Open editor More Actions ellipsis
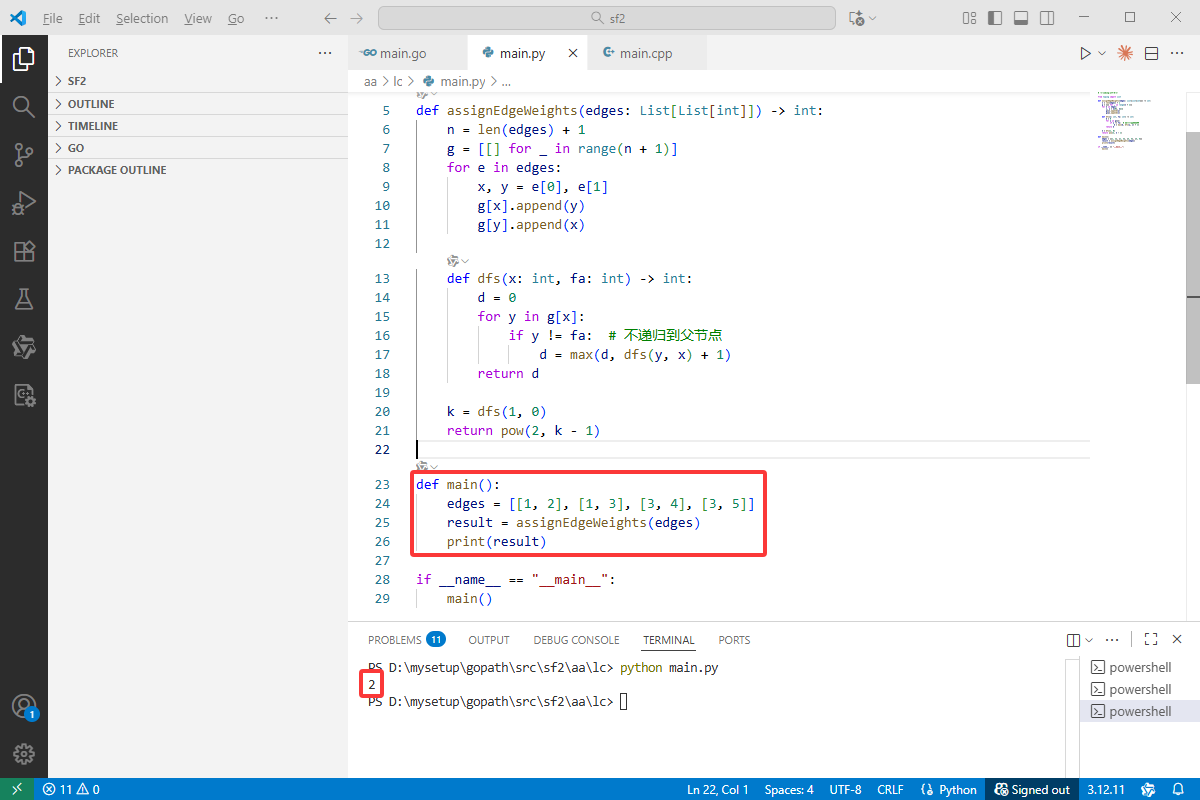Image resolution: width=1200 pixels, height=800 pixels. [x=1177, y=53]
